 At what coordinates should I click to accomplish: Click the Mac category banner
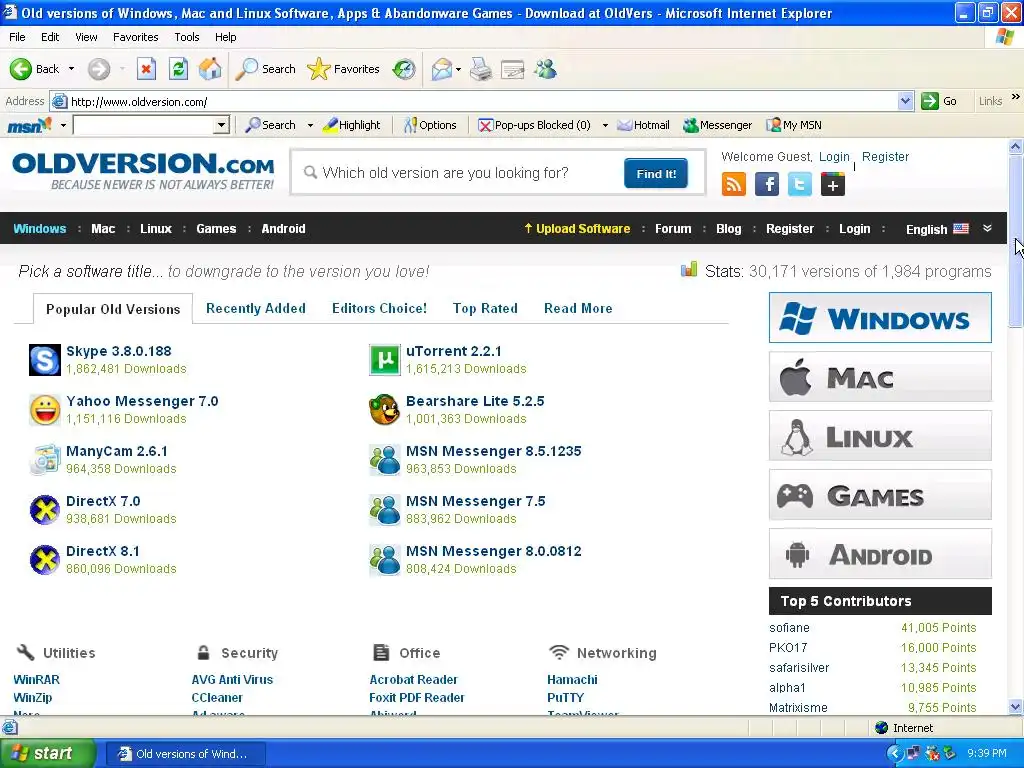(880, 377)
